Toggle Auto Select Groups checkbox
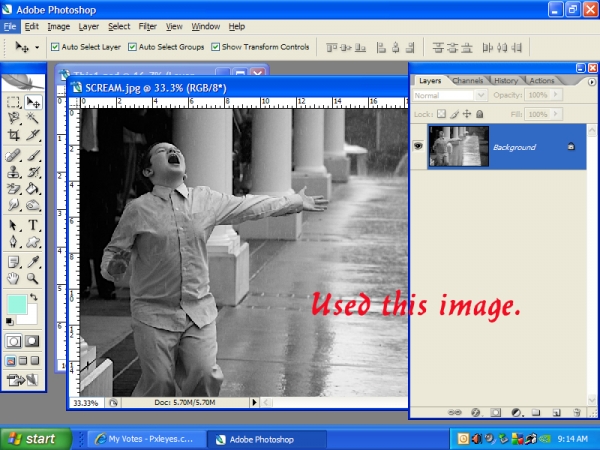The width and height of the screenshot is (600, 450). click(x=132, y=47)
